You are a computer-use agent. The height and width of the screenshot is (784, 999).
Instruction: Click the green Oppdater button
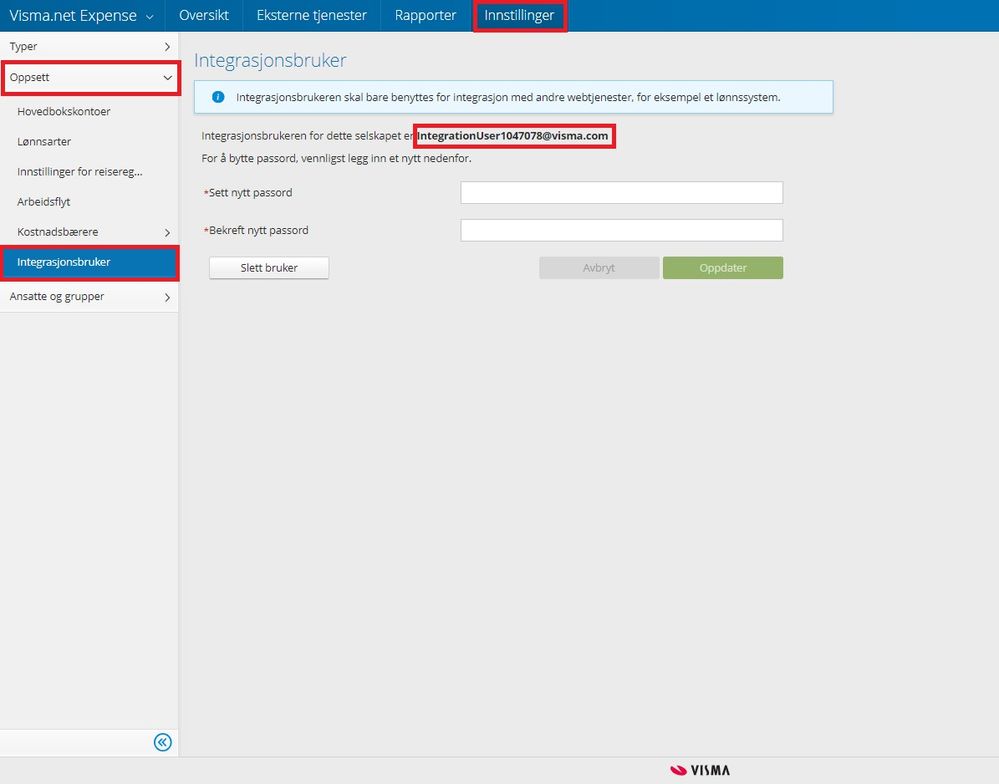coord(723,268)
